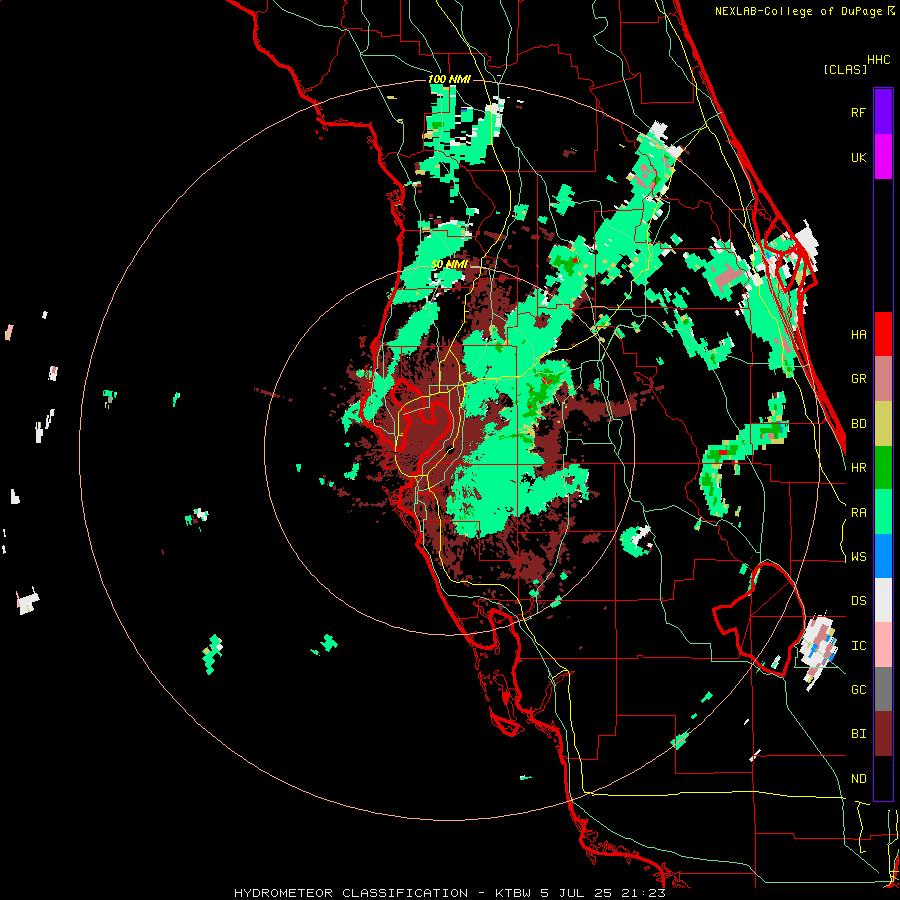Screen dimensions: 900x900
Task: Click the IC light pink legend swatch
Action: point(883,645)
